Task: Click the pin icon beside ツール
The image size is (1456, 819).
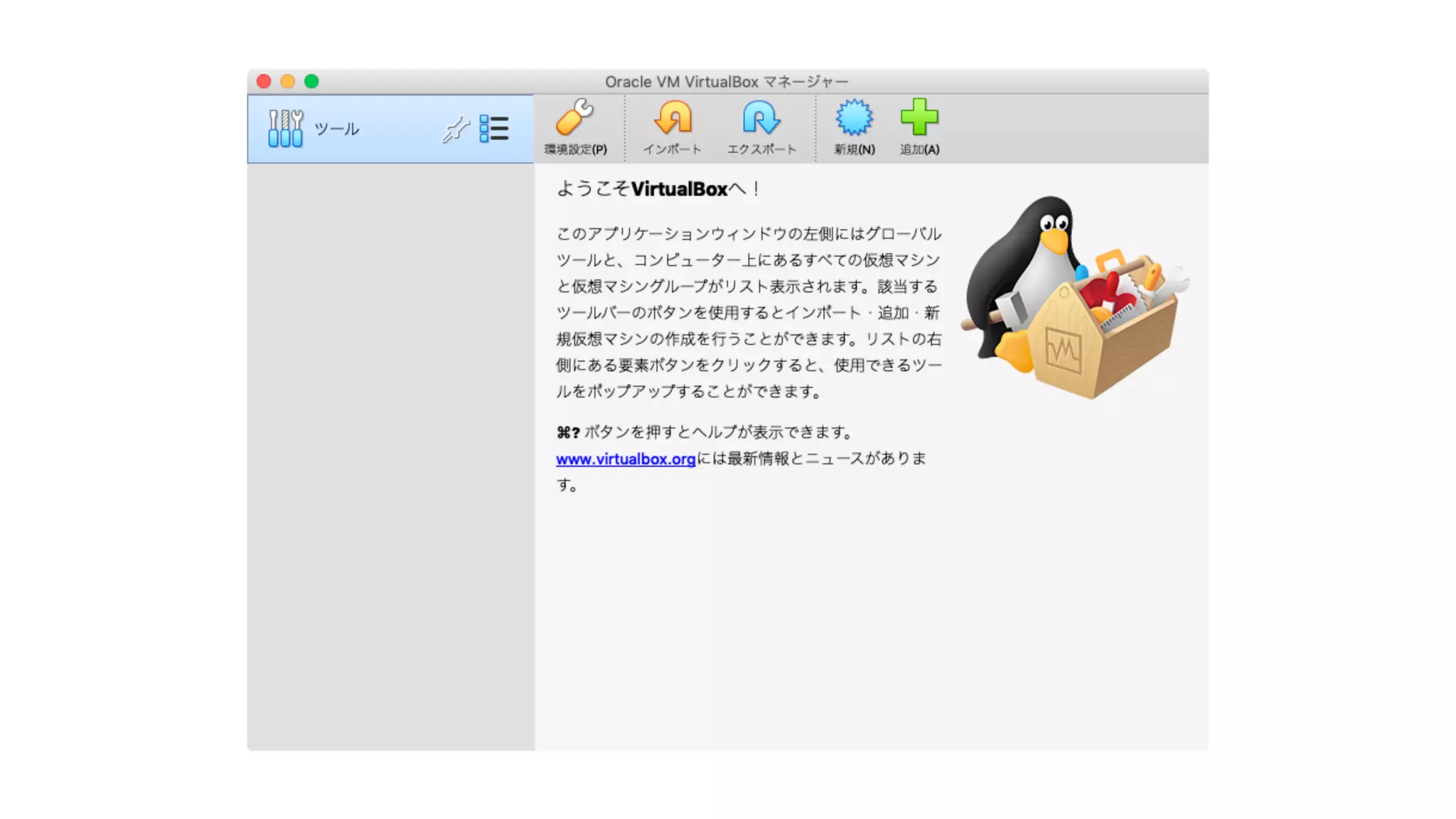Action: coord(455,129)
